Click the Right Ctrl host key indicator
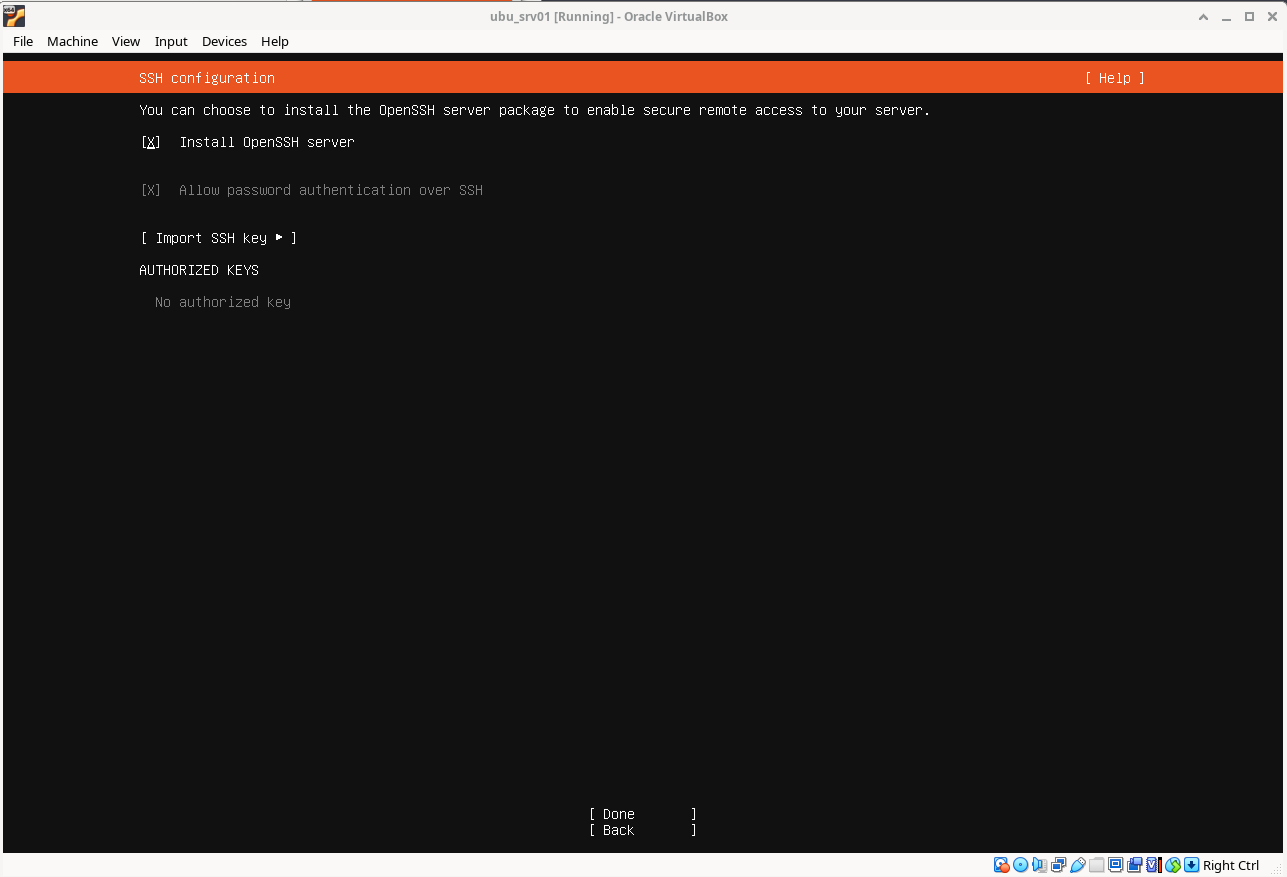The width and height of the screenshot is (1287, 877). point(1230,865)
